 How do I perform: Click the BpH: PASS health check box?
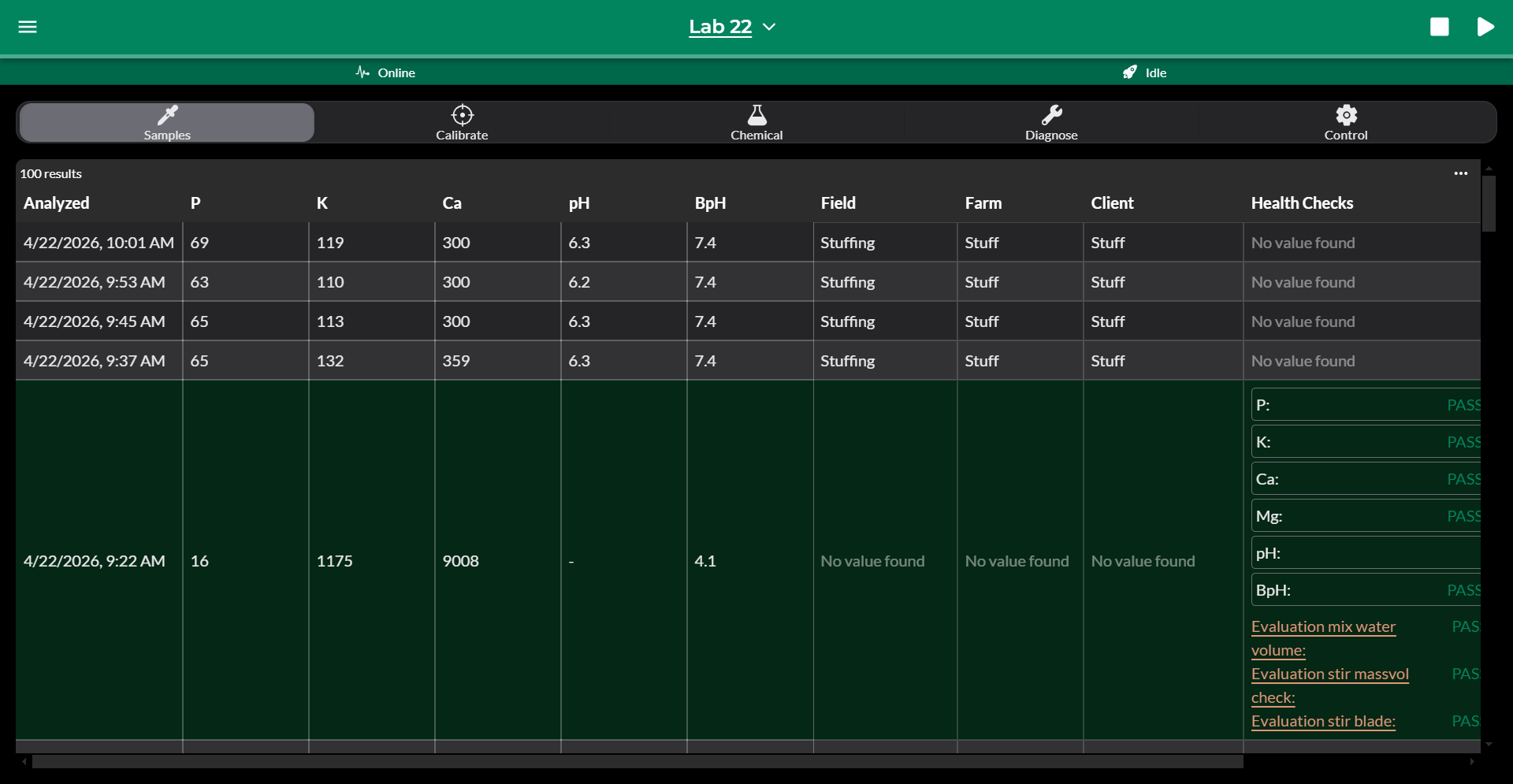click(1366, 590)
